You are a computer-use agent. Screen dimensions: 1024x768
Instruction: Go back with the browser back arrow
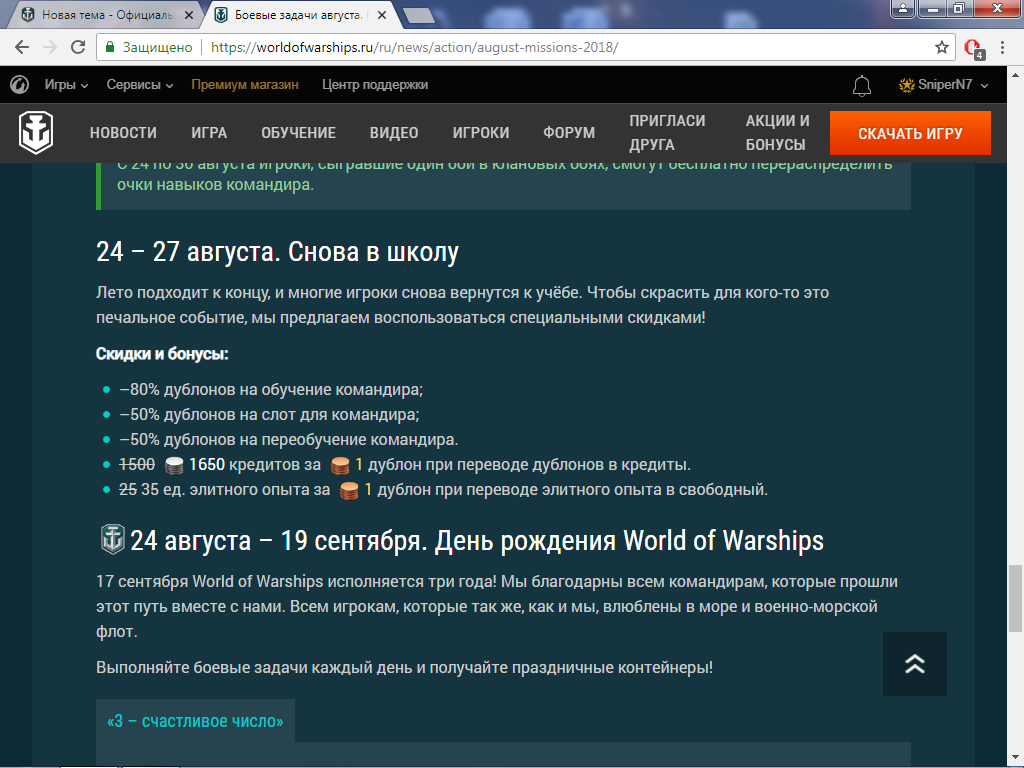coord(22,47)
